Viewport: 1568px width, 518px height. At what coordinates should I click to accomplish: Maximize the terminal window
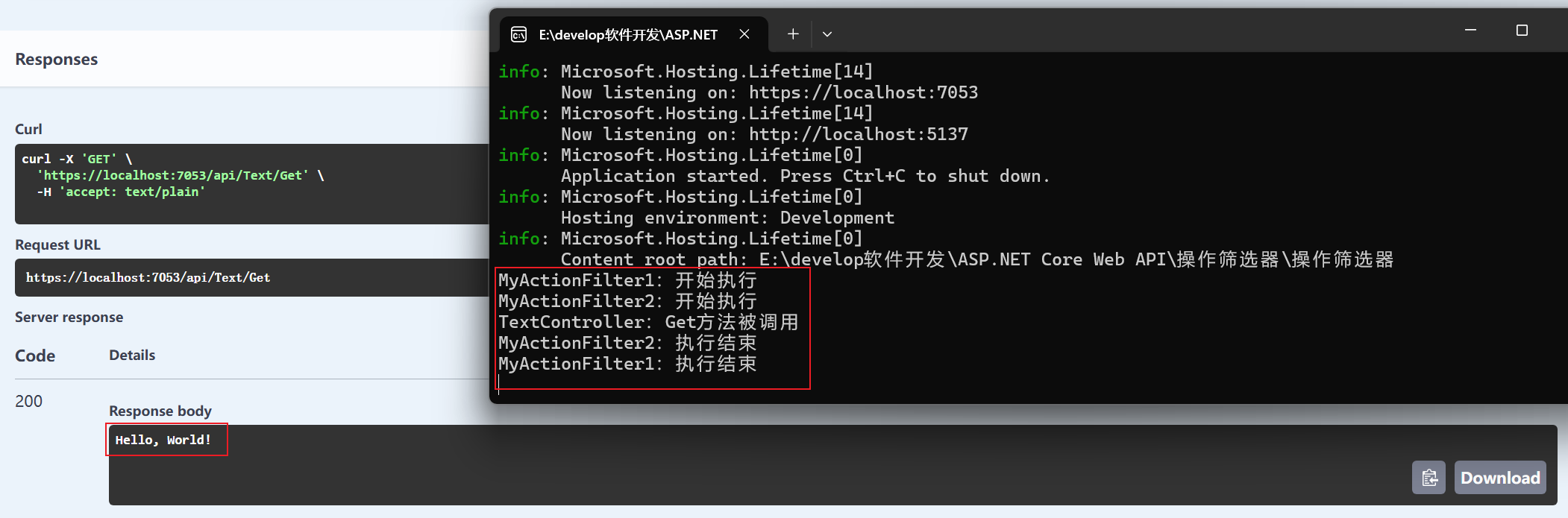coord(1522,30)
